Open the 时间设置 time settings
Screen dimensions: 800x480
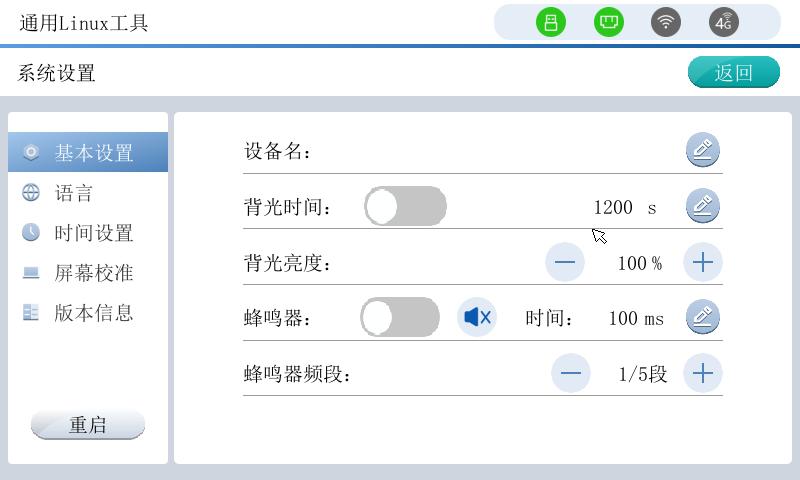(x=93, y=233)
